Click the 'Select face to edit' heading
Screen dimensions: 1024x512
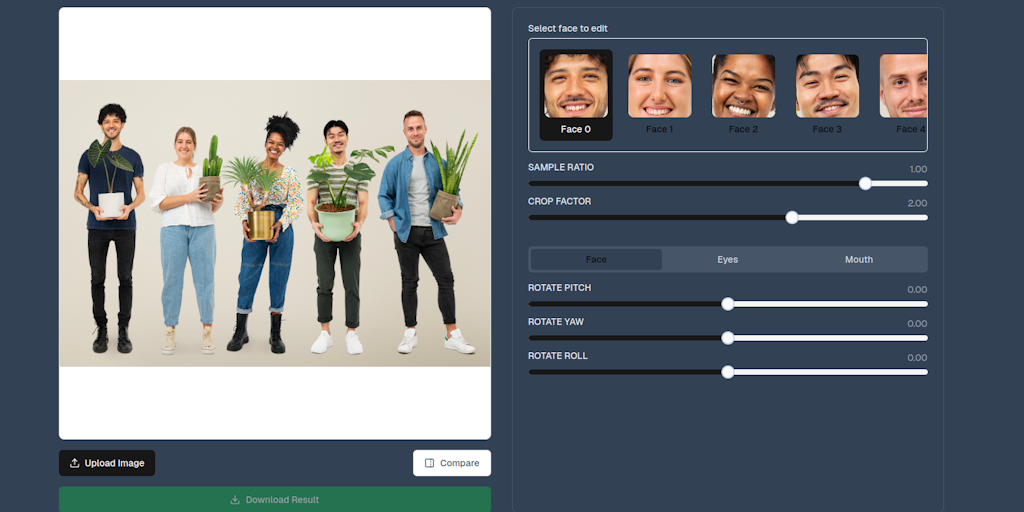point(568,28)
